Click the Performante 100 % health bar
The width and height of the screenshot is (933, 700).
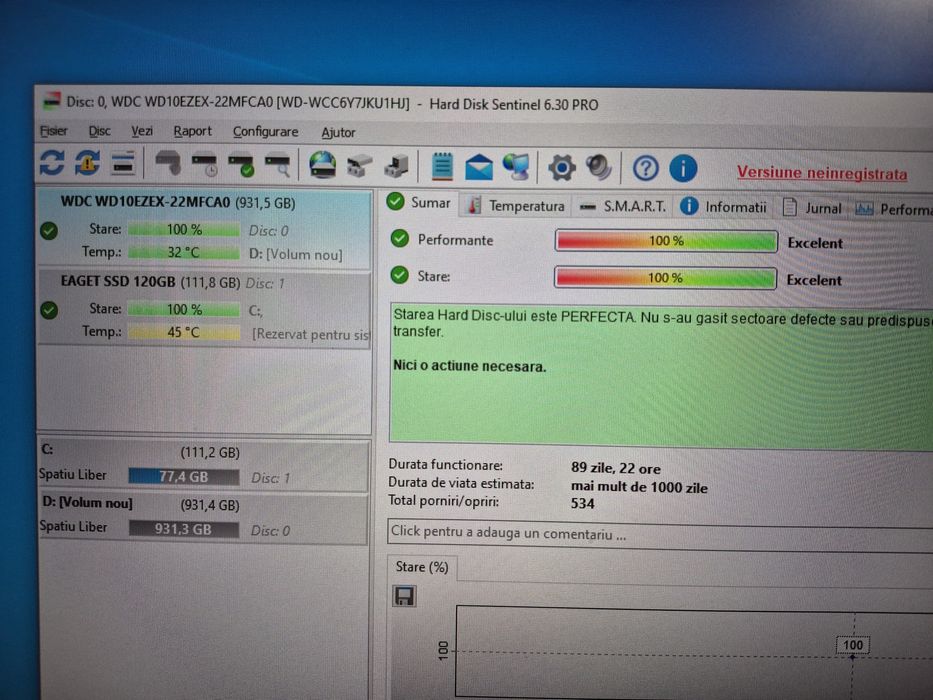666,241
